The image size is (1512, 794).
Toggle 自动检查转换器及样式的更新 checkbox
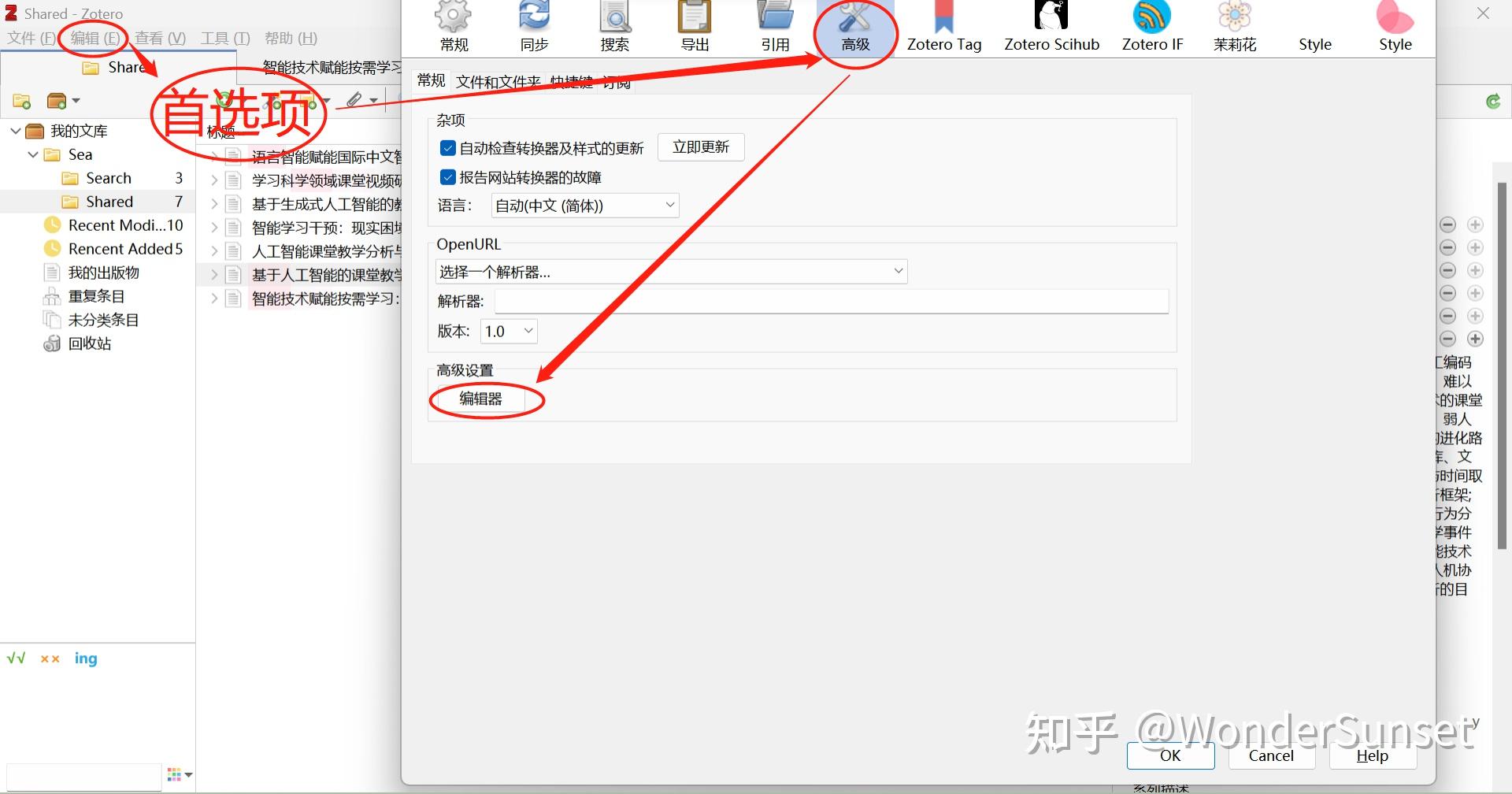(448, 148)
